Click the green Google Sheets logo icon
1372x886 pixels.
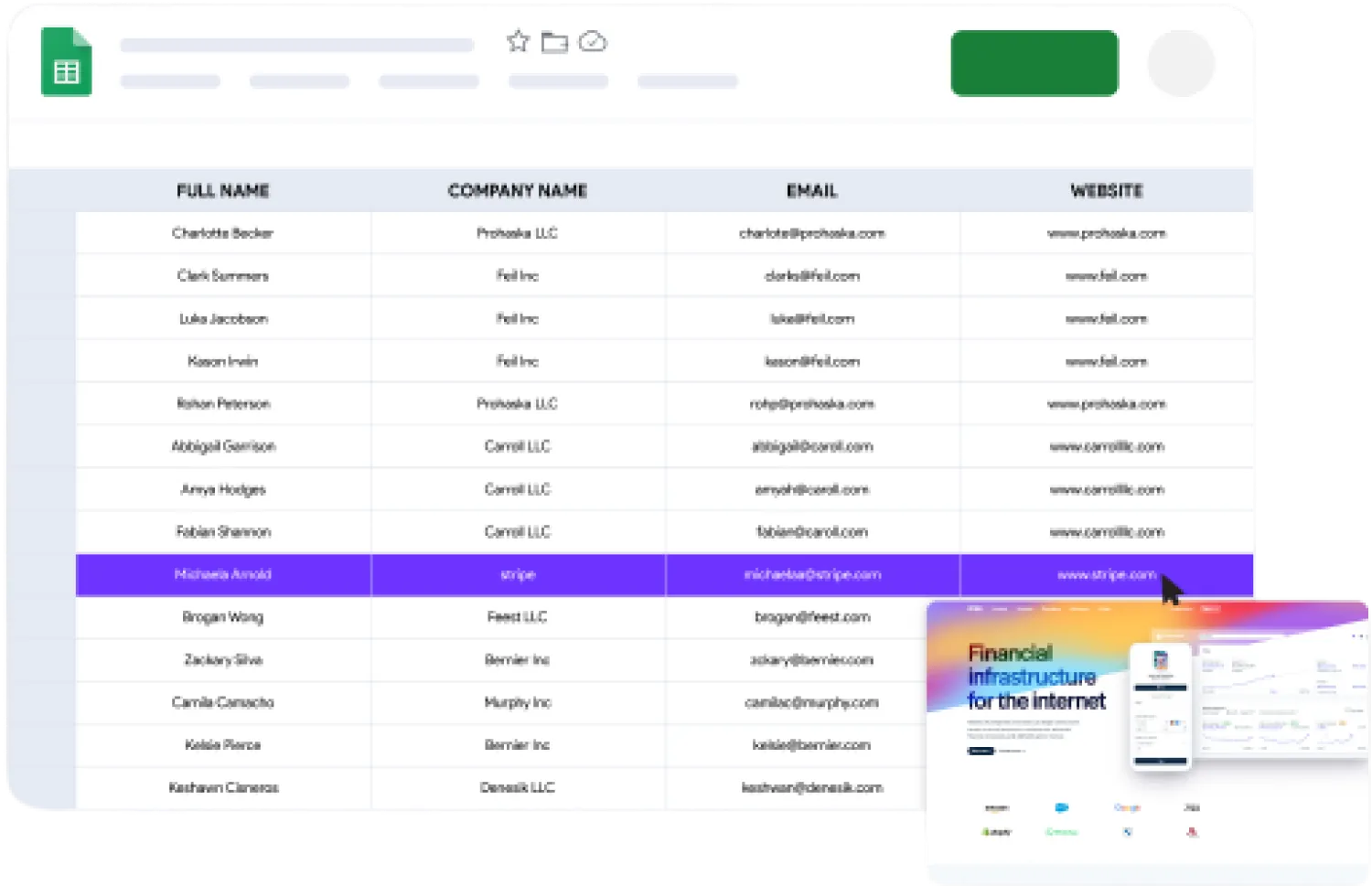tap(67, 62)
